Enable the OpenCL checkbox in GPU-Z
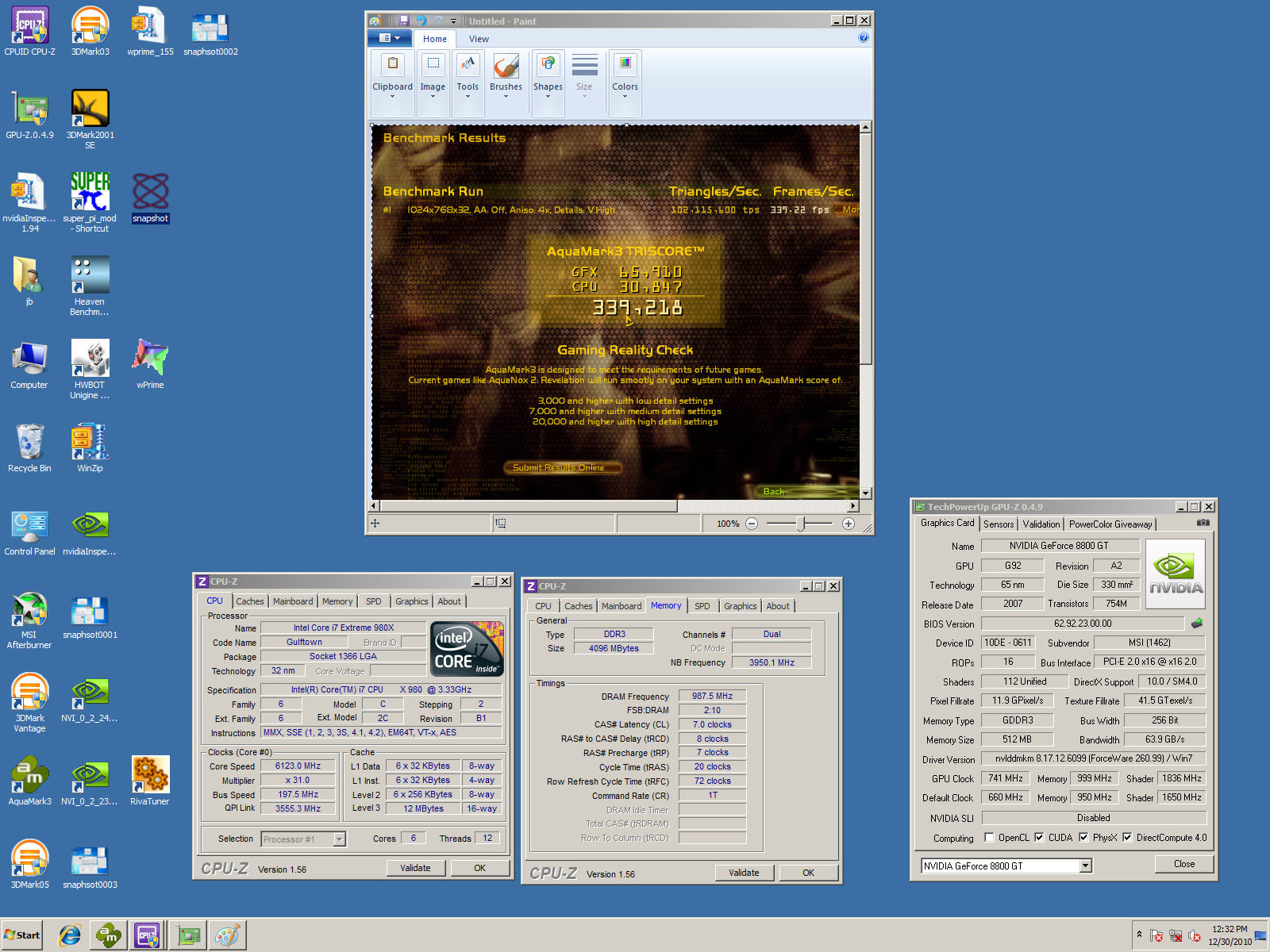 (x=989, y=837)
